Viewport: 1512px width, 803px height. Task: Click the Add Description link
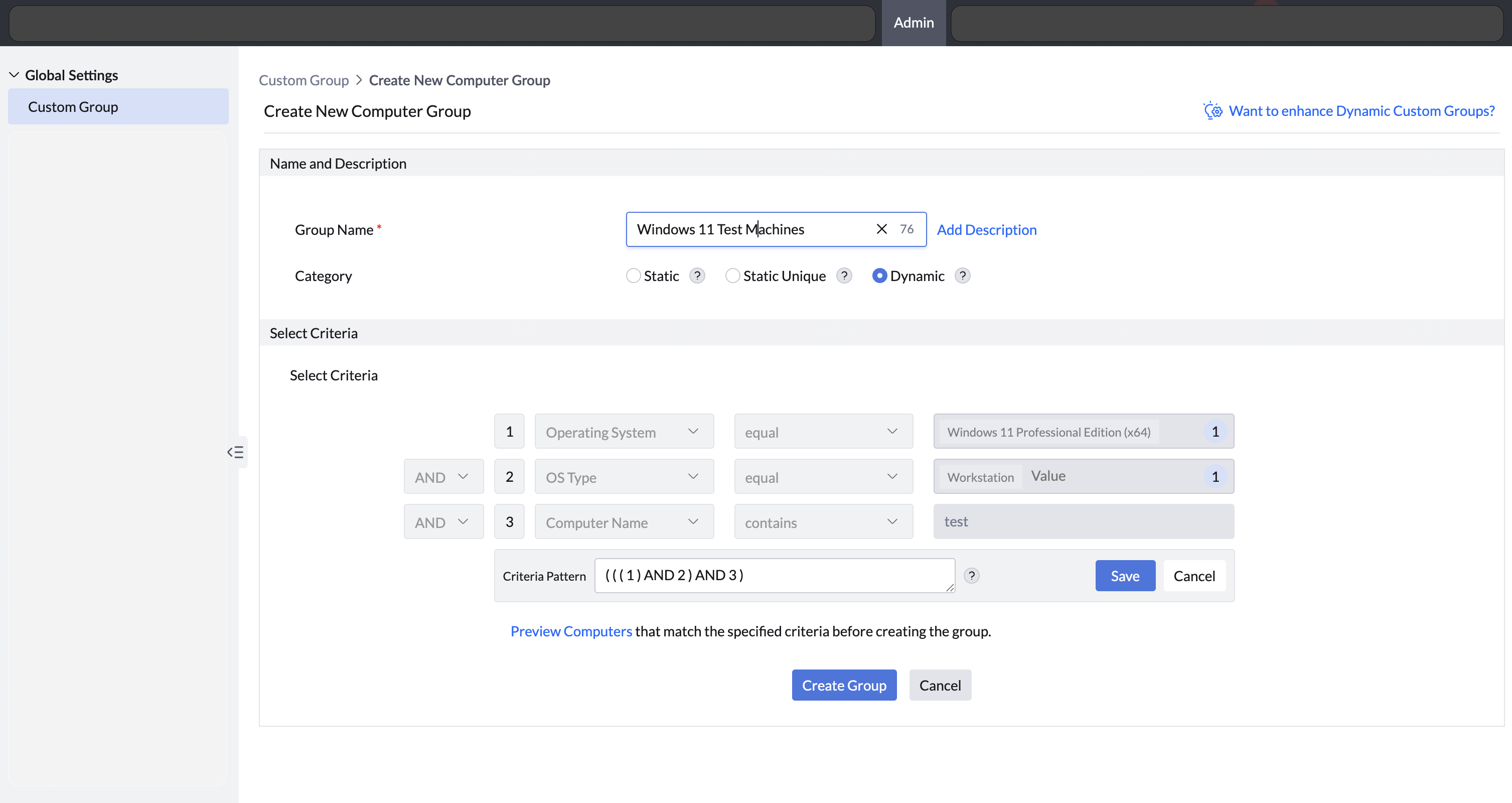tap(986, 230)
